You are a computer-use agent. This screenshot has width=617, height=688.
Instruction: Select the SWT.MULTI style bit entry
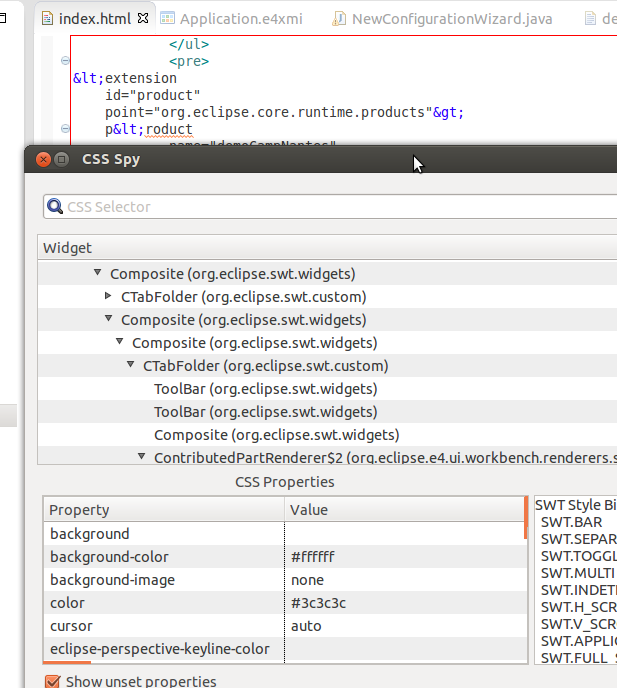(578, 573)
